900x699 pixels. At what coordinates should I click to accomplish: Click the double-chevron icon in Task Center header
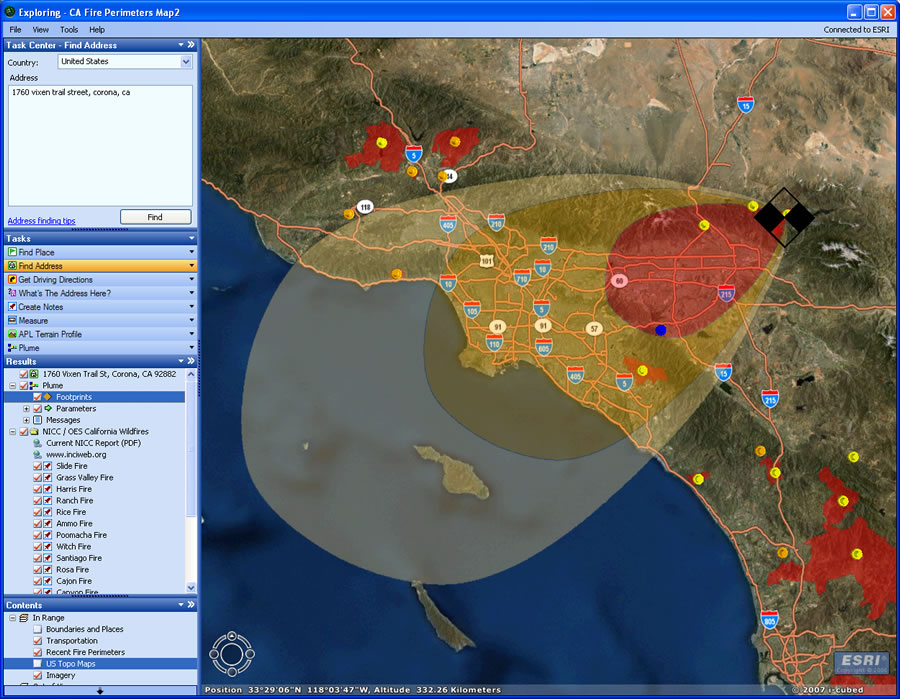point(191,45)
